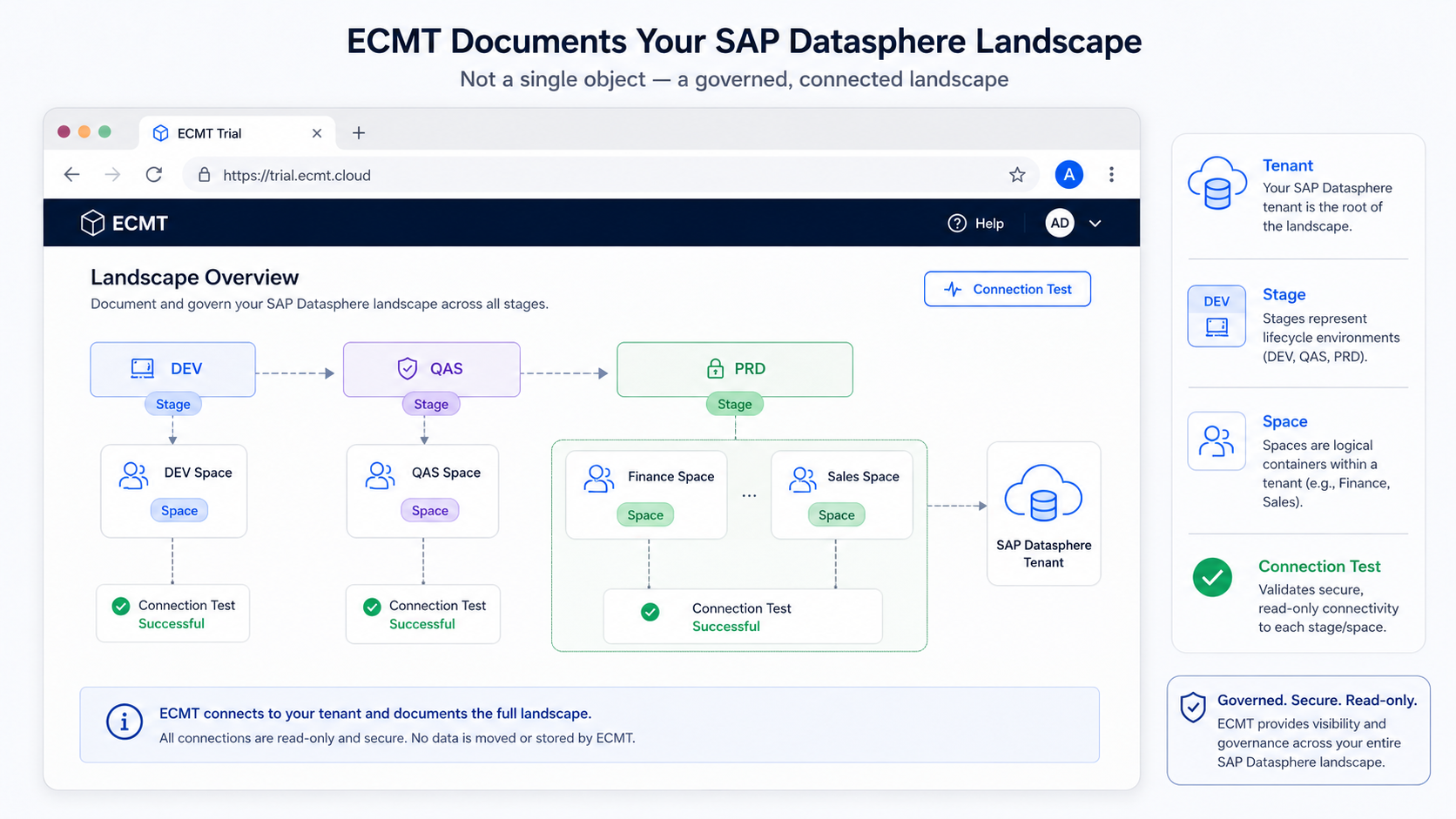This screenshot has height=819, width=1456.
Task: Open the DEV Space card
Action: click(174, 491)
